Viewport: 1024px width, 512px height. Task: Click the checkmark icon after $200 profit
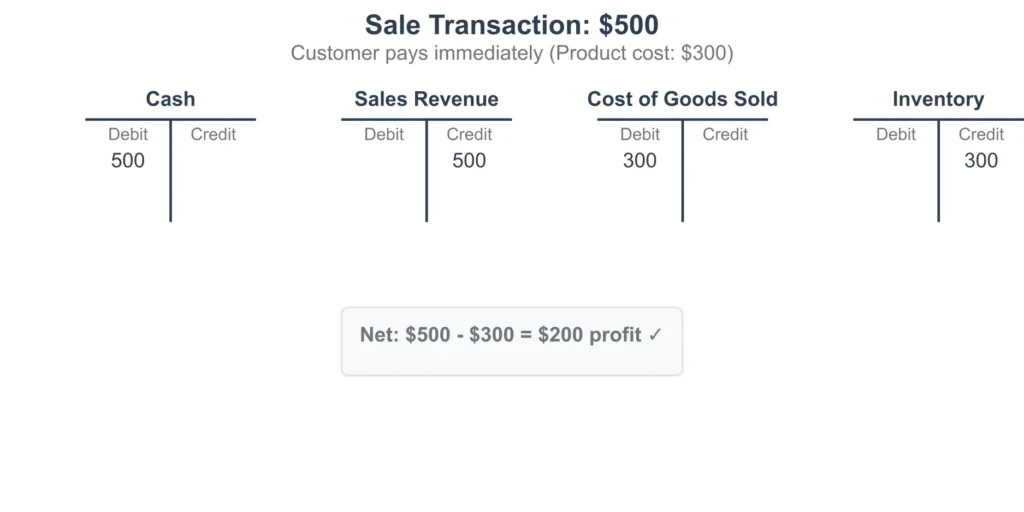(655, 335)
